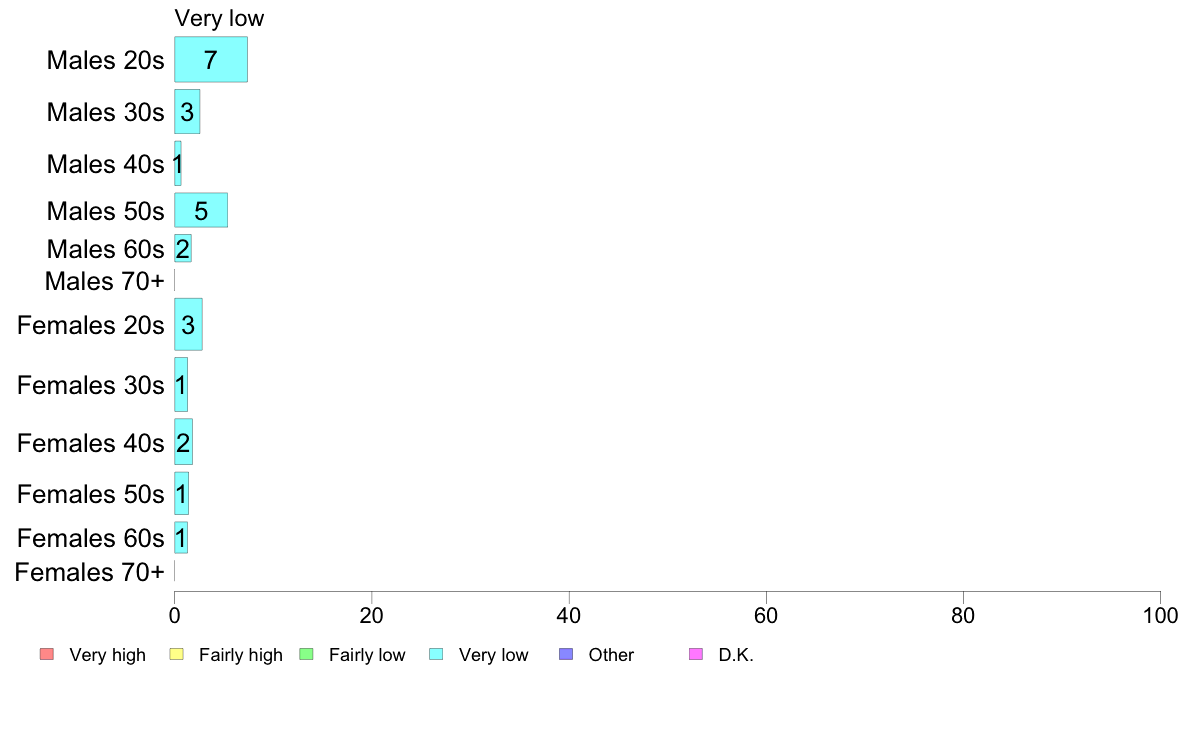The image size is (1188, 736).
Task: Select the Females 40s bar showing 2
Action: (x=183, y=442)
